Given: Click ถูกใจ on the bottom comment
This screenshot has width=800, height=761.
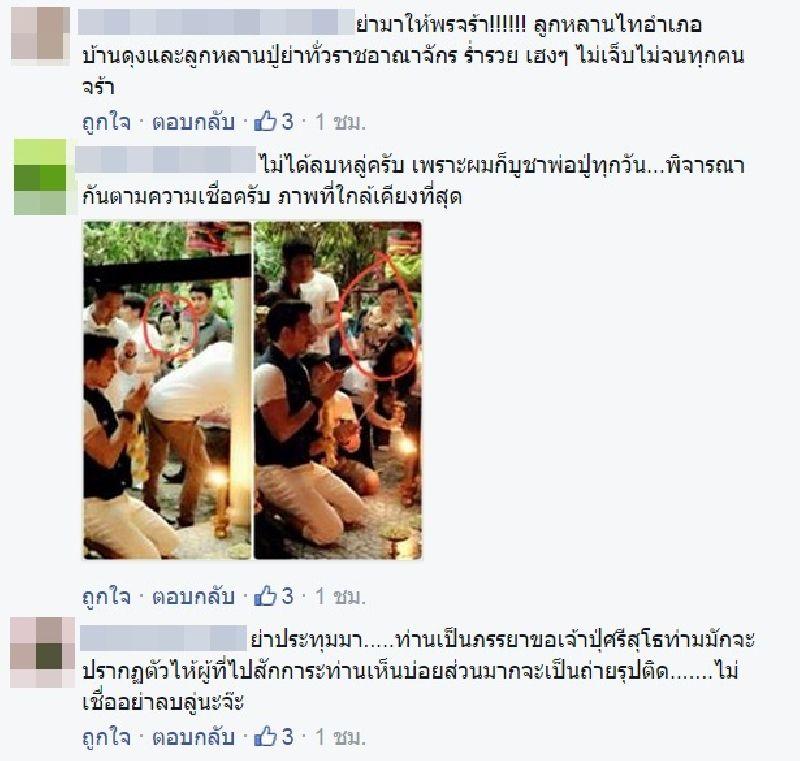Looking at the screenshot, I should pyautogui.click(x=107, y=738).
